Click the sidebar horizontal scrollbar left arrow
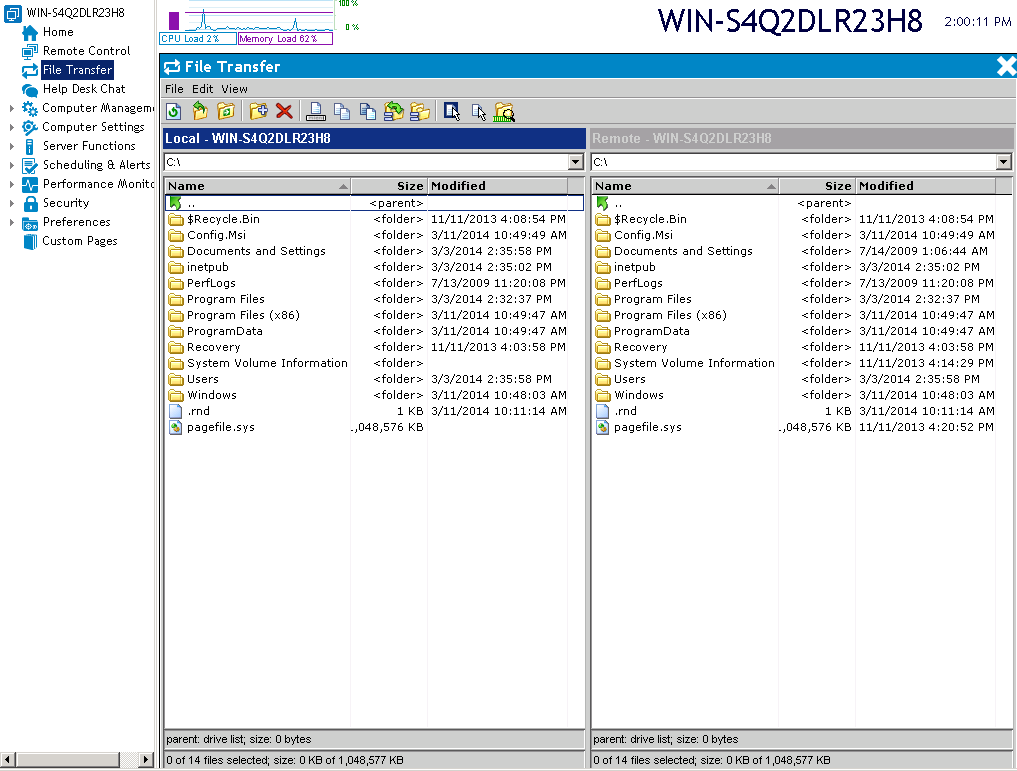The image size is (1017, 771). tap(8, 759)
